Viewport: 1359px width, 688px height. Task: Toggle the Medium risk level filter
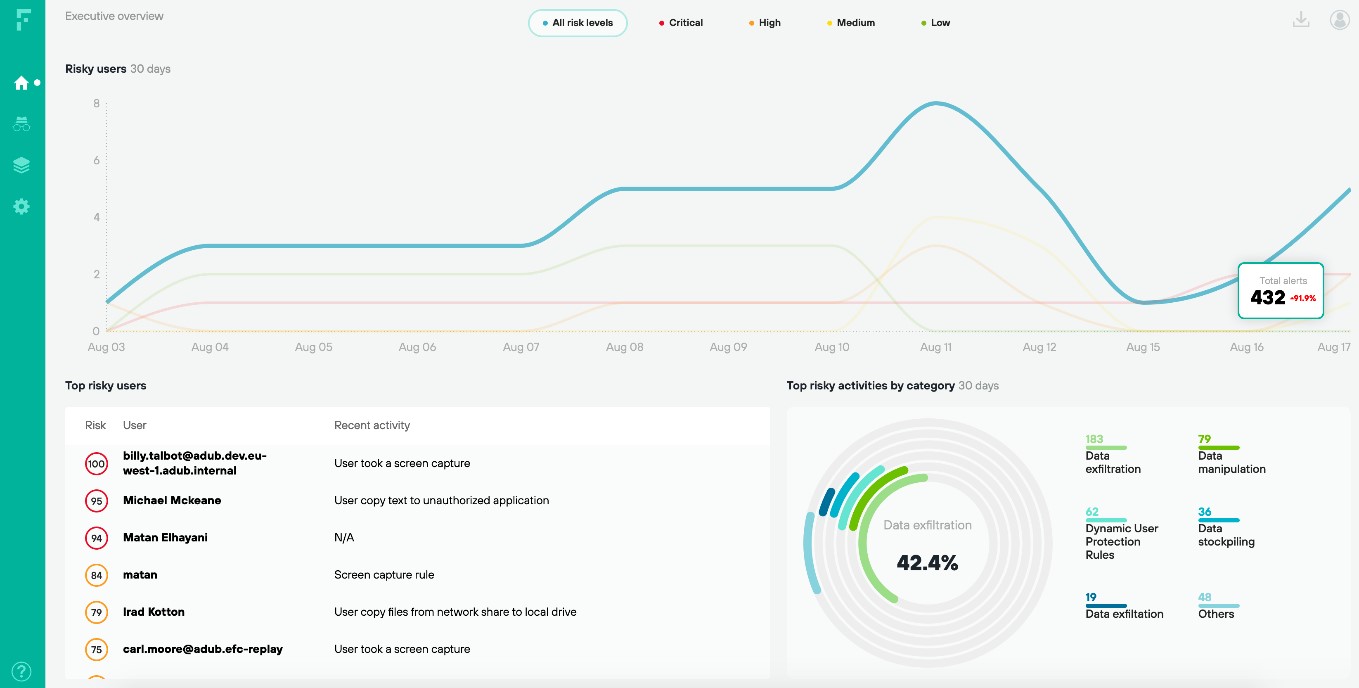(x=851, y=22)
